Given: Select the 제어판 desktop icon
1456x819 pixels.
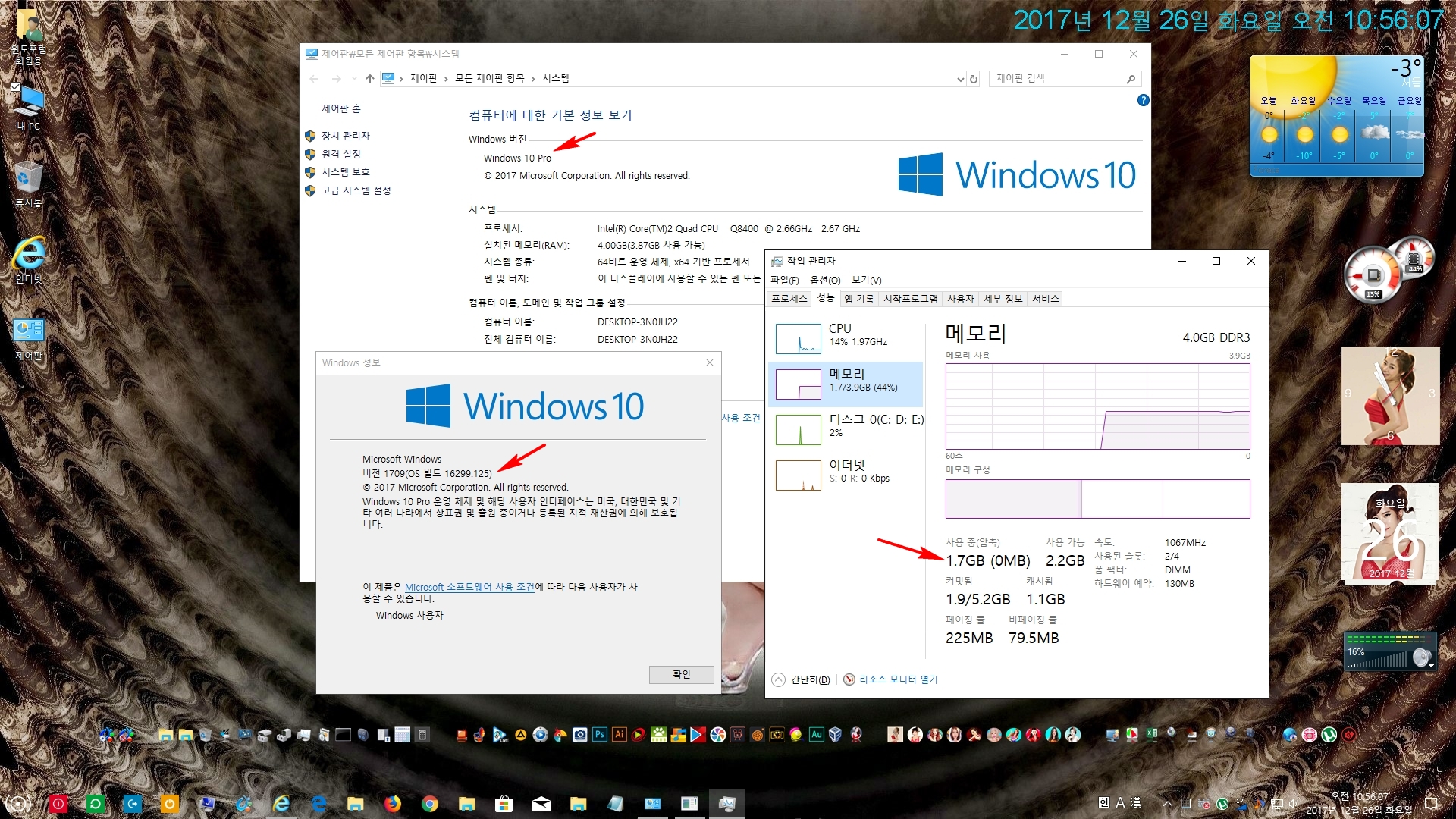Looking at the screenshot, I should coord(29,338).
